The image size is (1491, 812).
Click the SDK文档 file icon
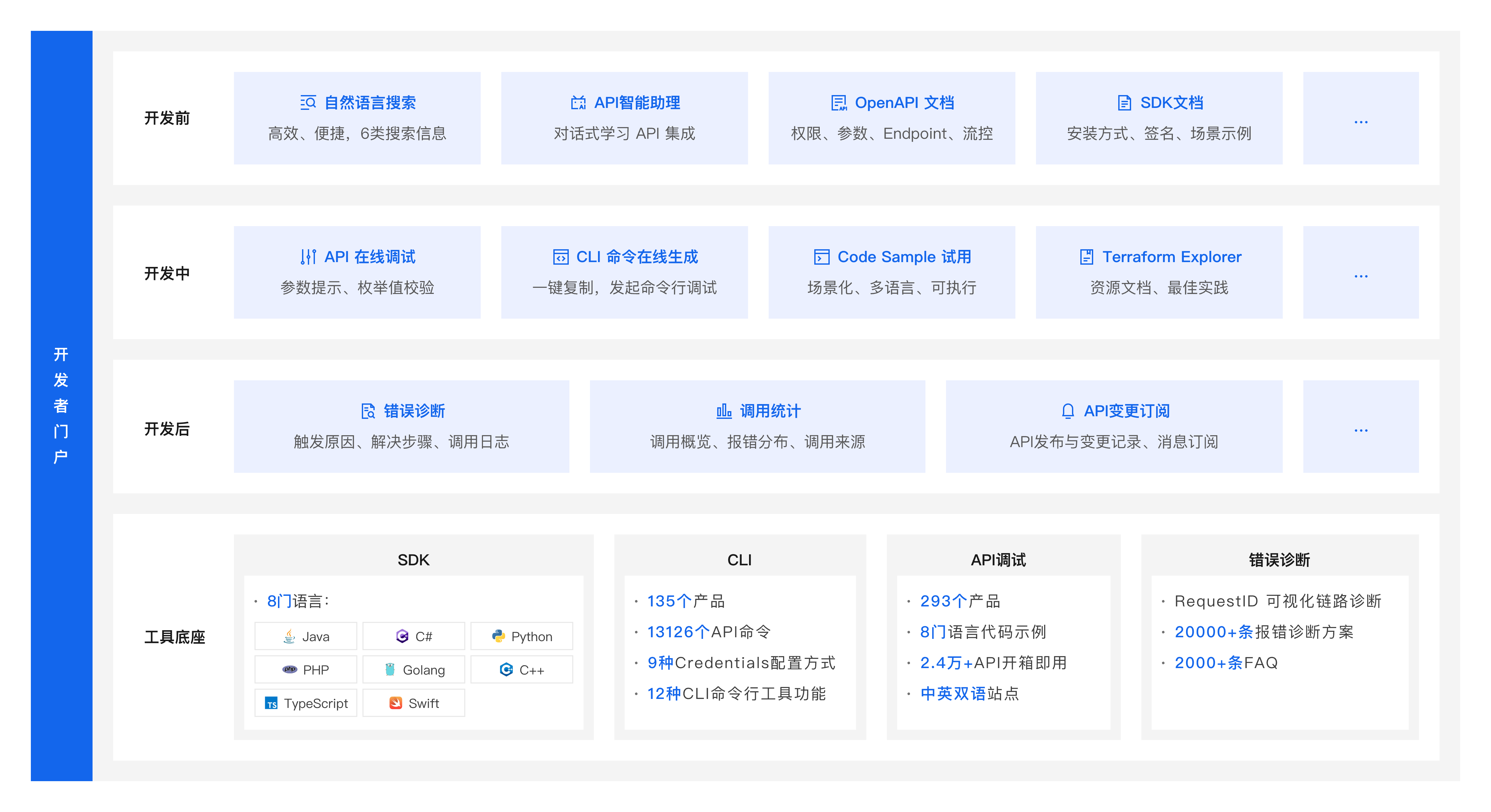tap(1124, 102)
